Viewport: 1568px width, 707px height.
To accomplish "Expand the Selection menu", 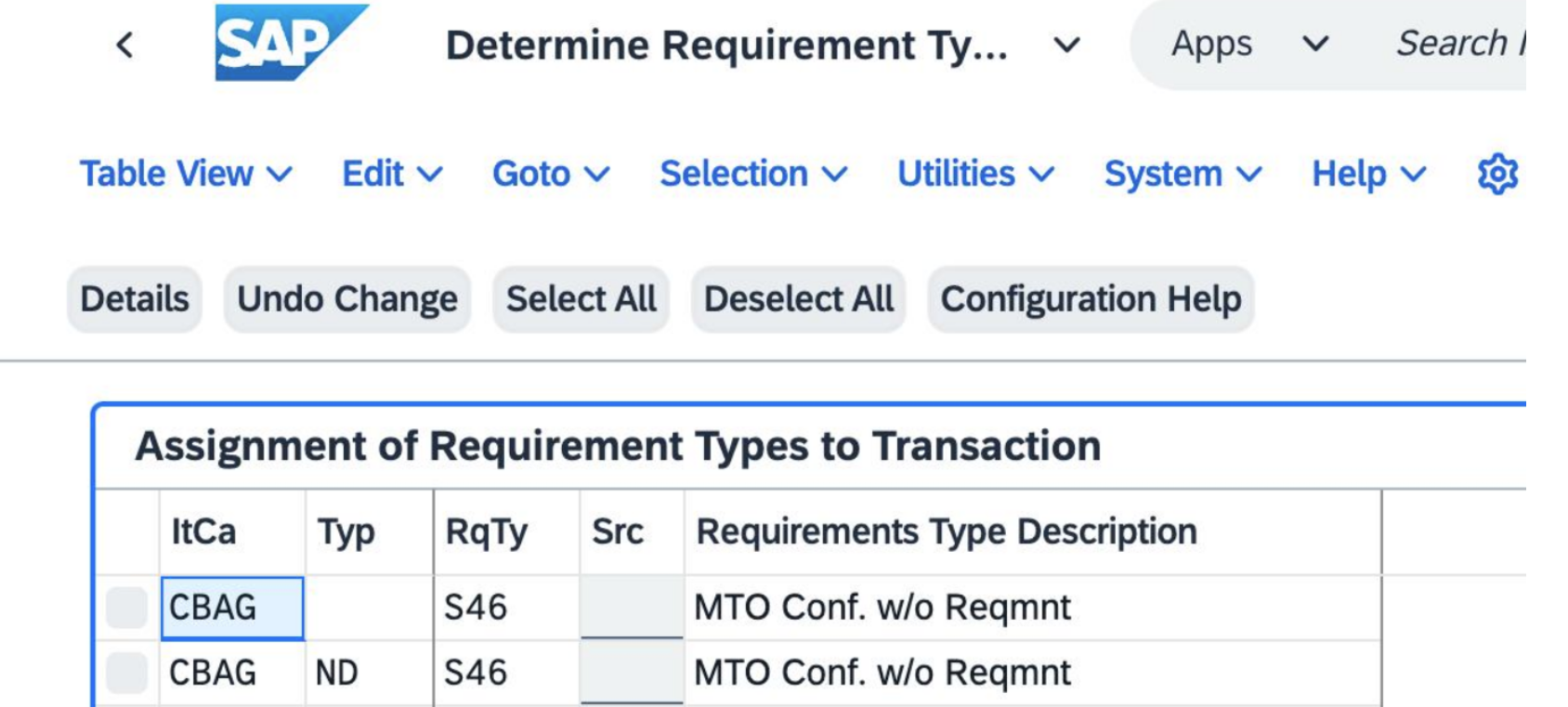I will [753, 174].
